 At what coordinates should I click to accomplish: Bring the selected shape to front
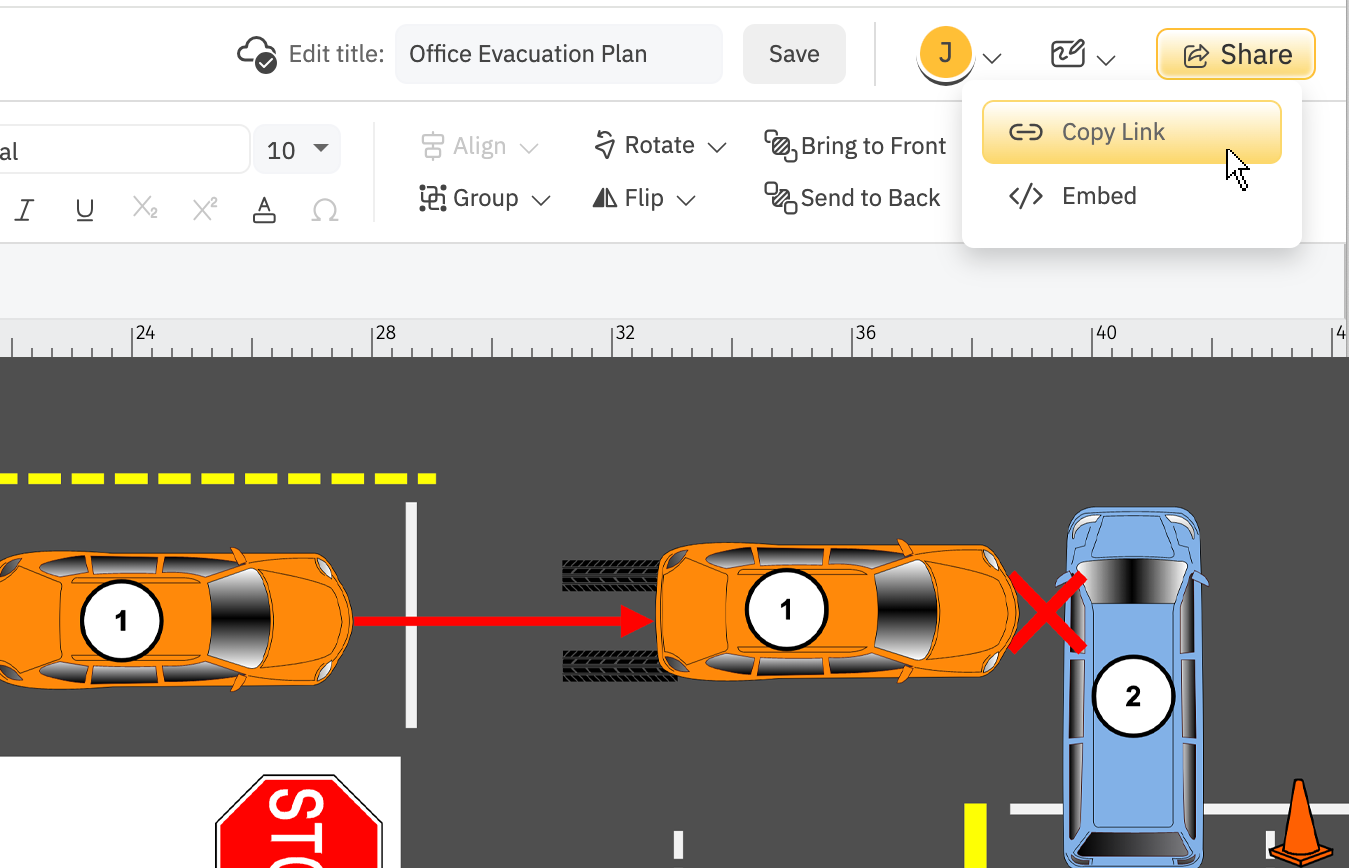[856, 146]
